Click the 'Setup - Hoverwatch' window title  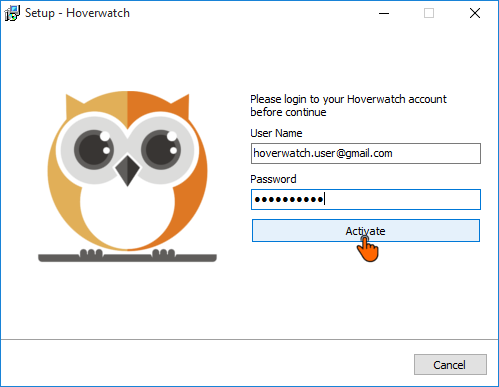coord(77,13)
